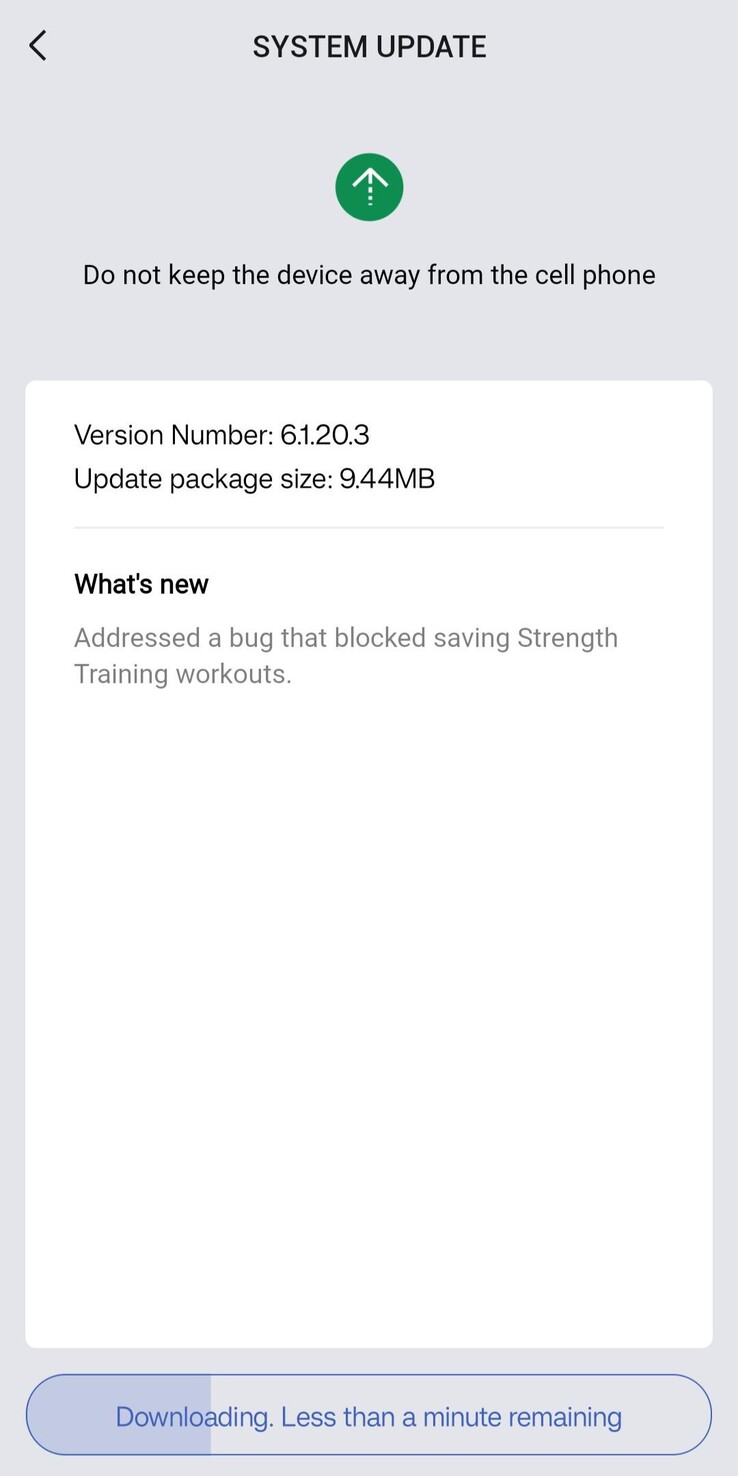Click the 9.44MB size value
The image size is (738, 1476).
click(x=387, y=479)
